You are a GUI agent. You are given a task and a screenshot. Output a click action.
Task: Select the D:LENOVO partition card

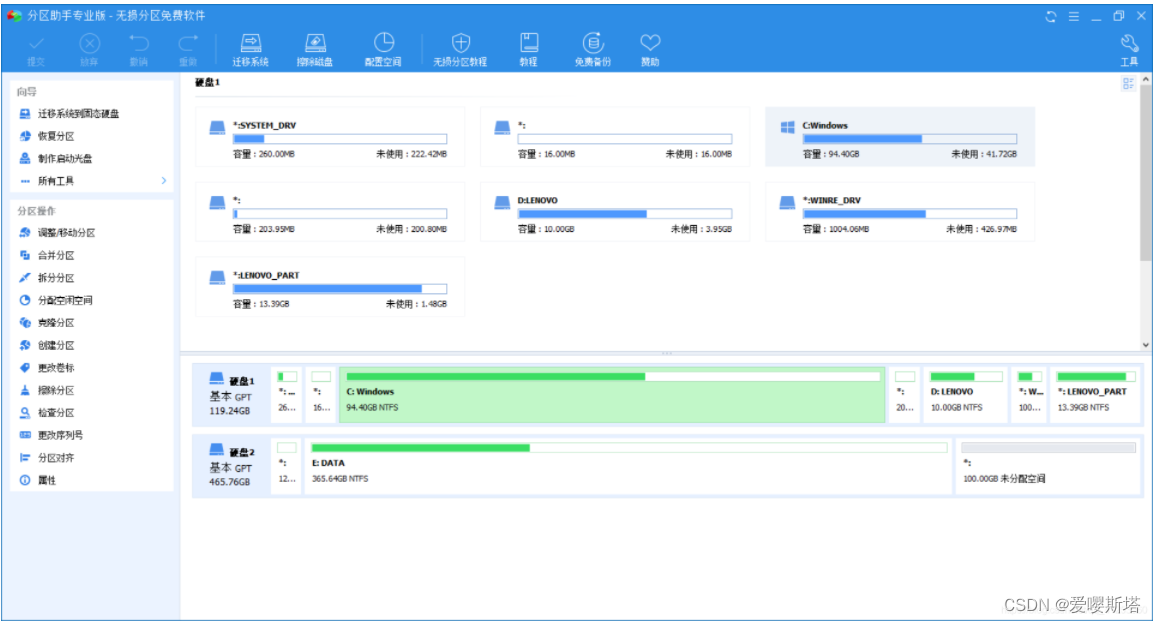615,212
